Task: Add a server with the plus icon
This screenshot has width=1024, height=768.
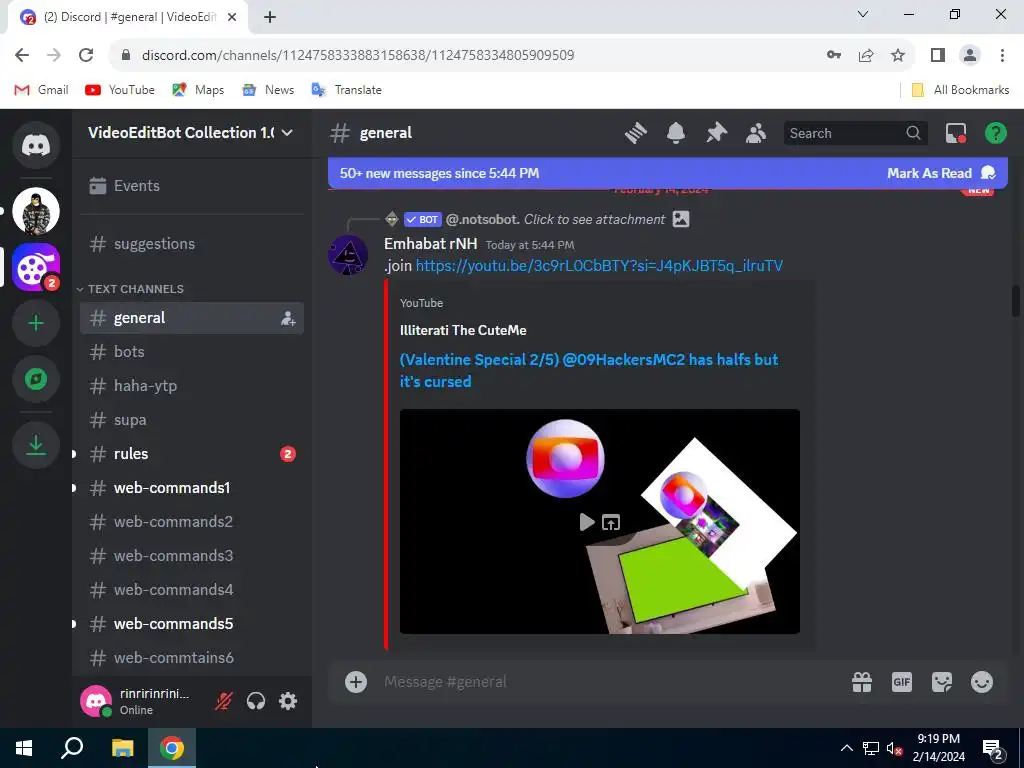Action: (x=36, y=323)
